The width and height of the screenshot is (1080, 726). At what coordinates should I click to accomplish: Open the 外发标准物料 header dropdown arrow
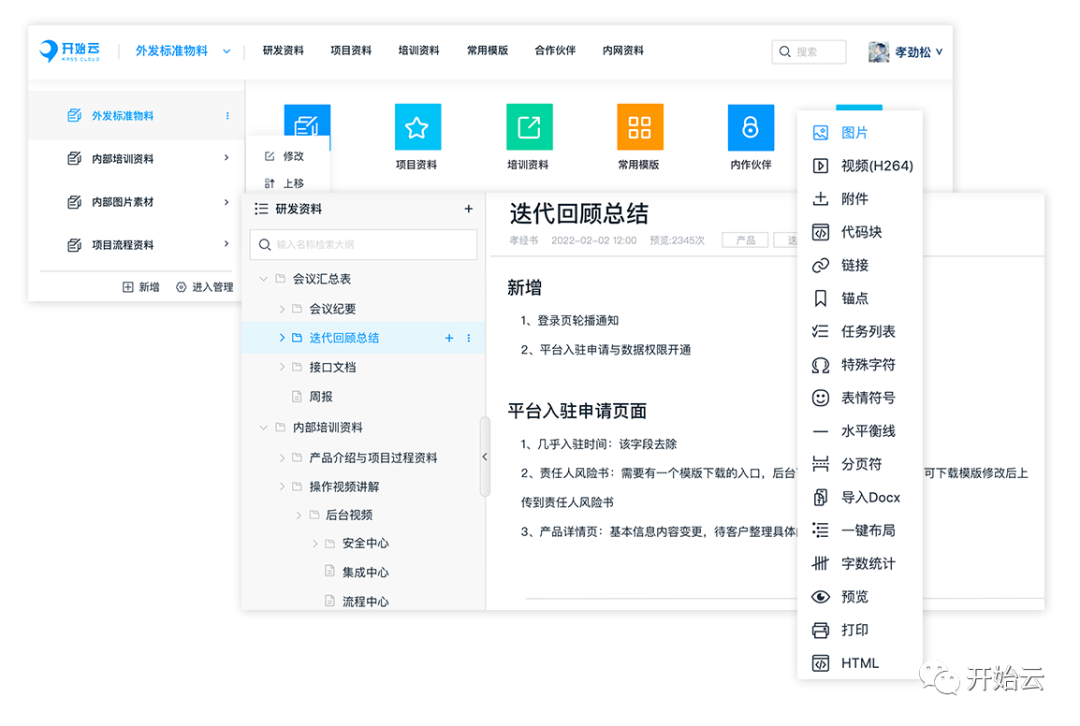pyautogui.click(x=227, y=51)
